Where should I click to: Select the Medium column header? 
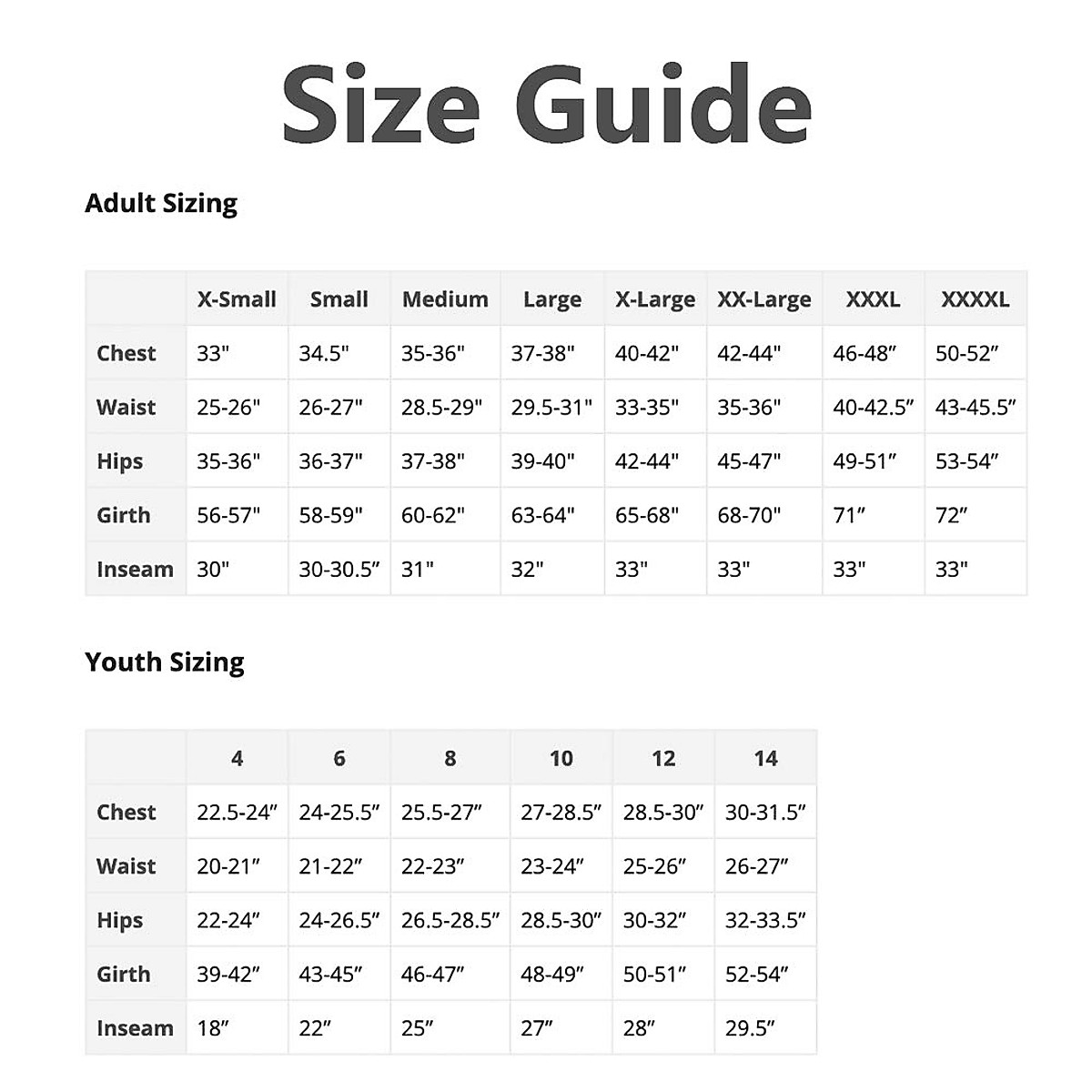click(445, 299)
